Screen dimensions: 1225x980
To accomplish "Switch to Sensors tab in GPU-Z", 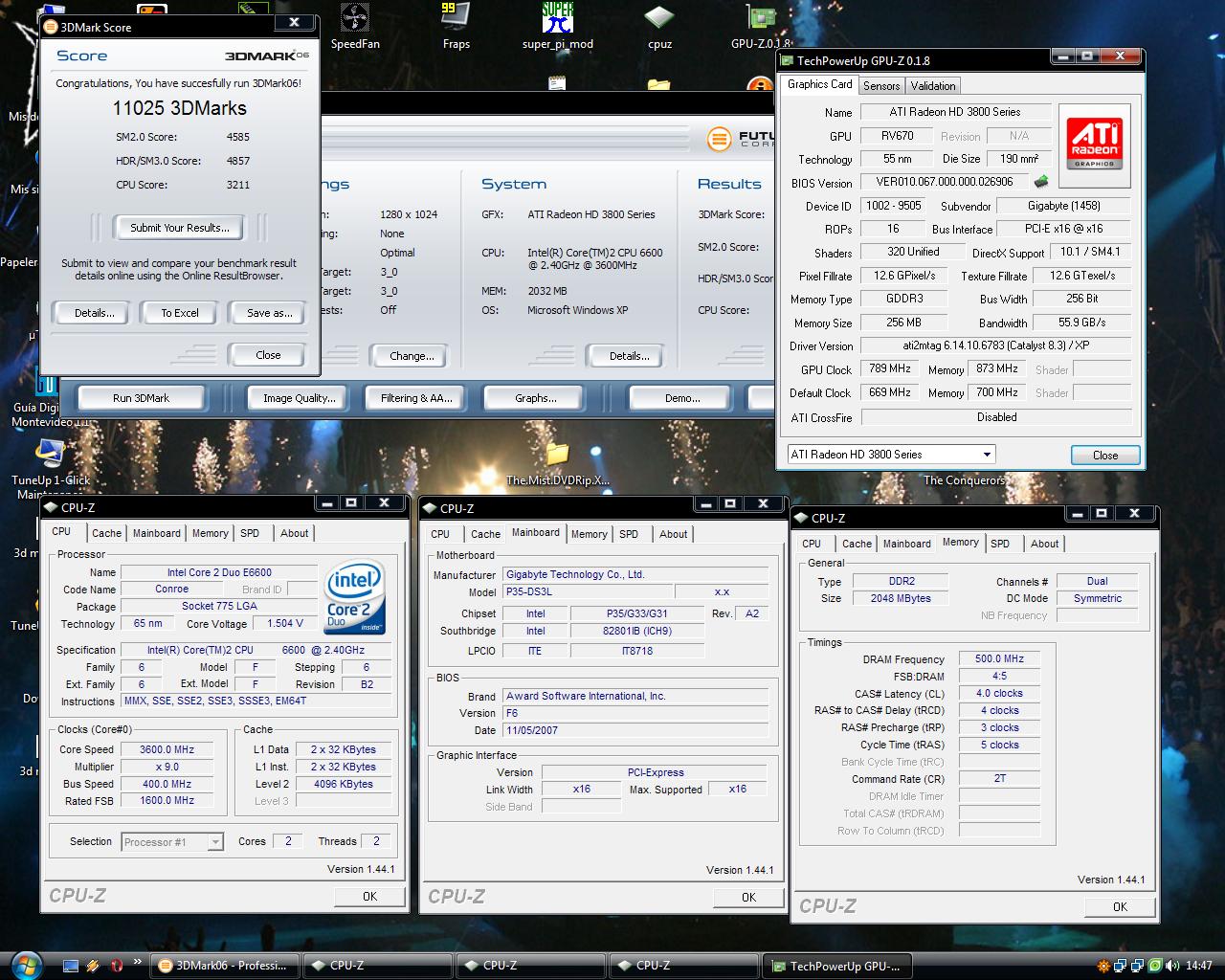I will coord(881,86).
